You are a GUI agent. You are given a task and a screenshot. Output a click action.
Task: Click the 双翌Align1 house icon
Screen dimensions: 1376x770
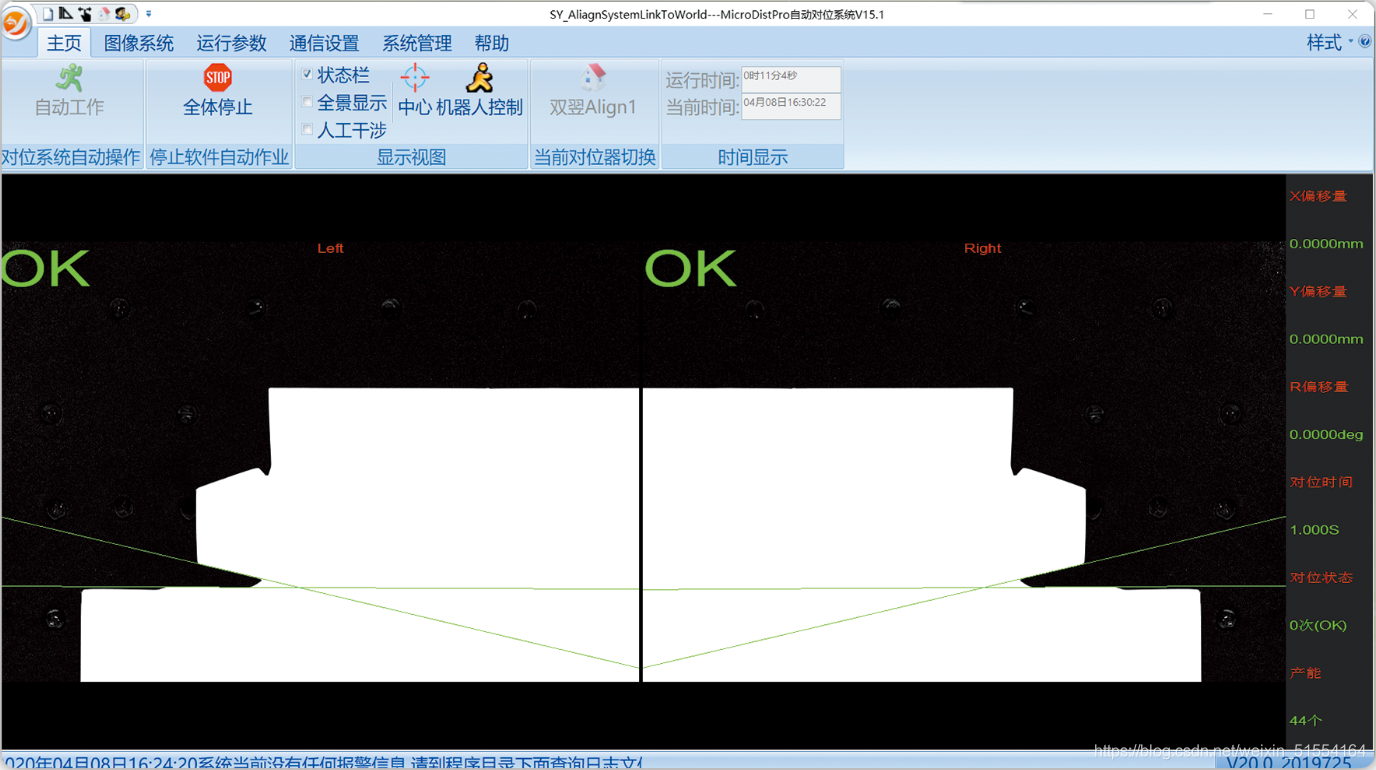(593, 78)
